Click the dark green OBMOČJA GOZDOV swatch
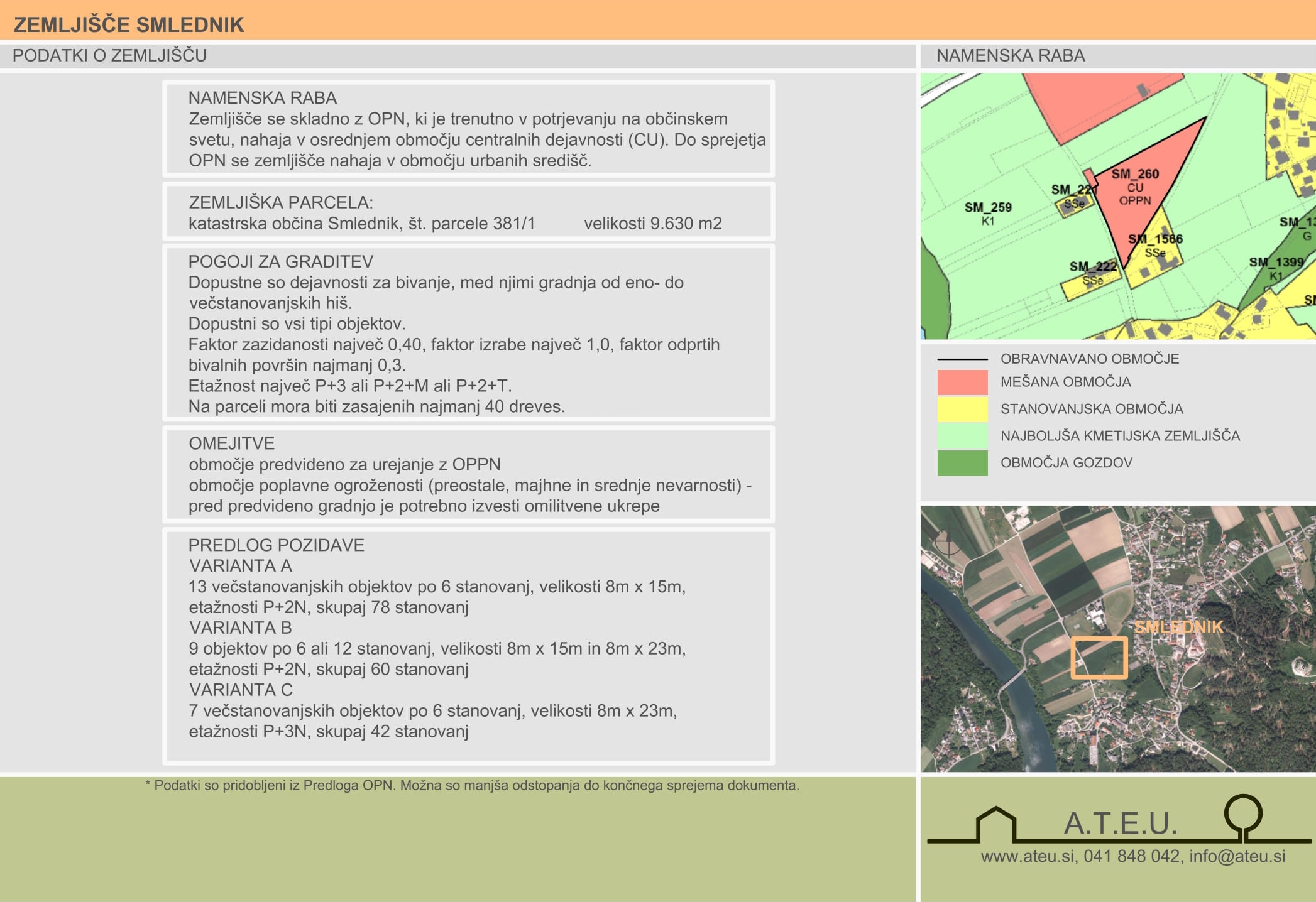 (x=962, y=463)
